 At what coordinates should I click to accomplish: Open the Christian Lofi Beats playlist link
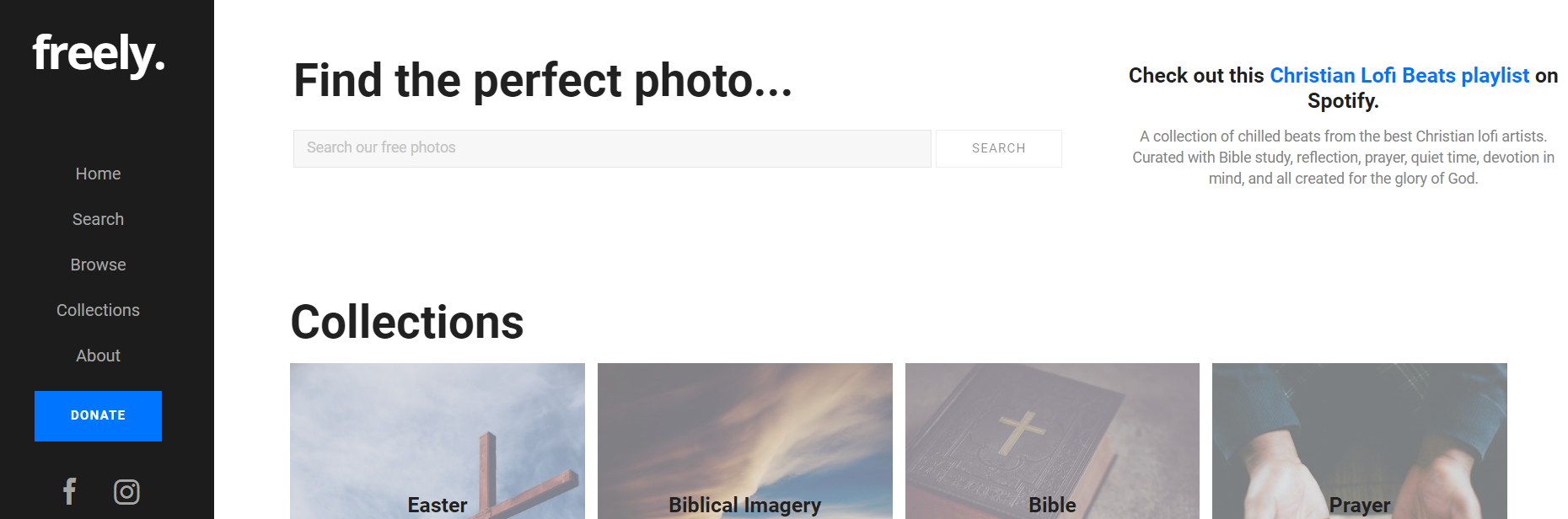point(1399,76)
